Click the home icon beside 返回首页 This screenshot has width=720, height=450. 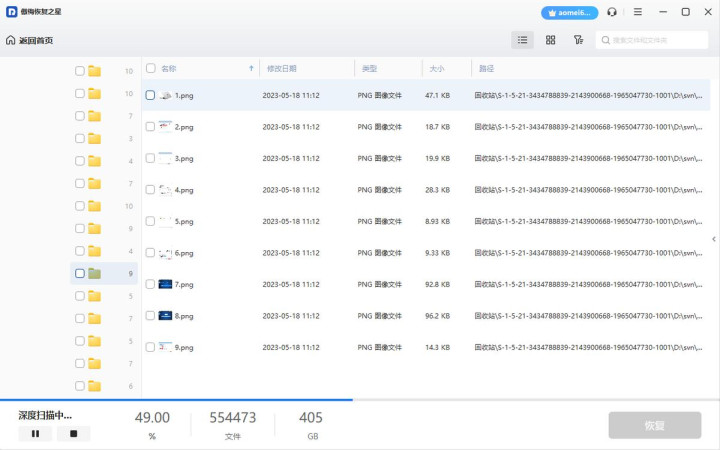click(x=11, y=41)
